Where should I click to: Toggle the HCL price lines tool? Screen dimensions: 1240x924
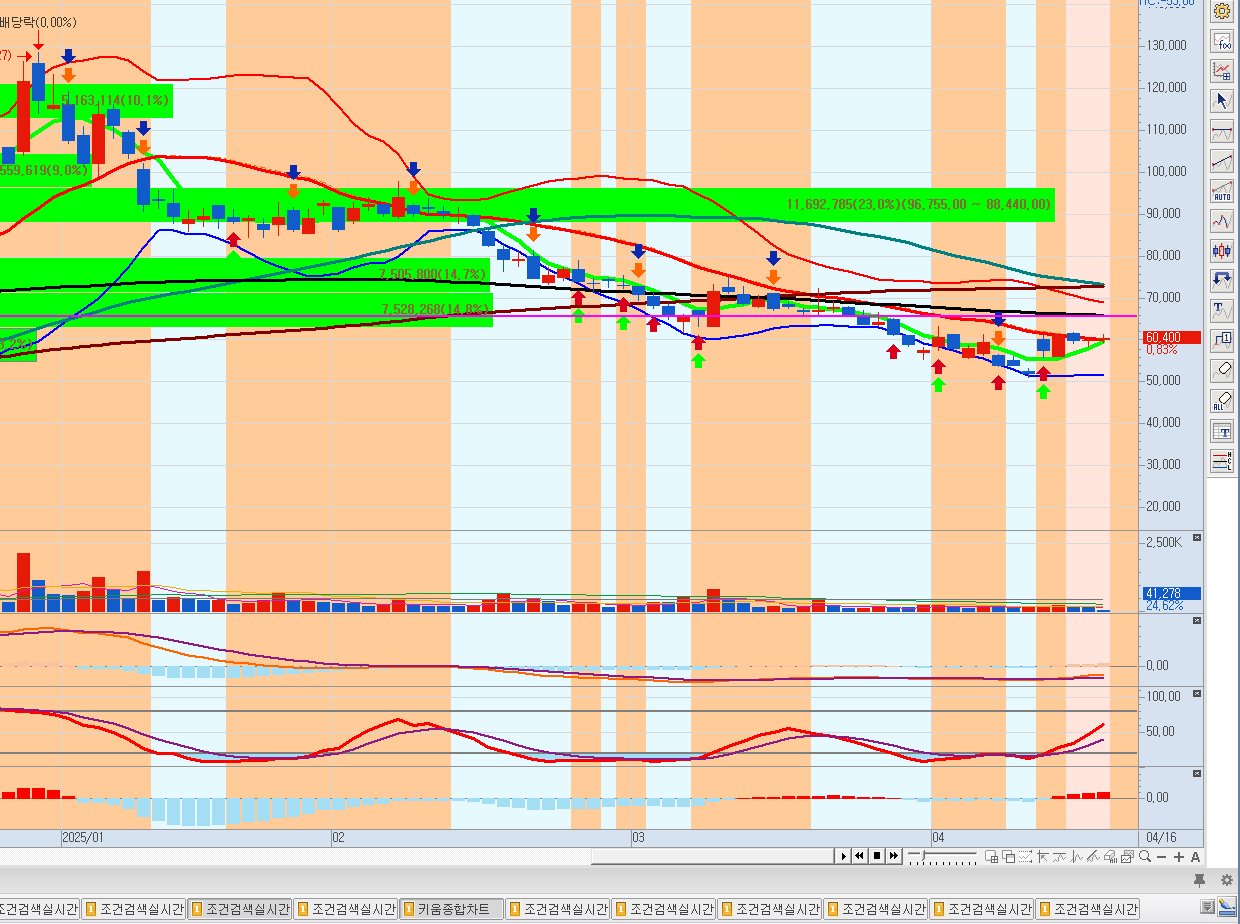pyautogui.click(x=1222, y=461)
